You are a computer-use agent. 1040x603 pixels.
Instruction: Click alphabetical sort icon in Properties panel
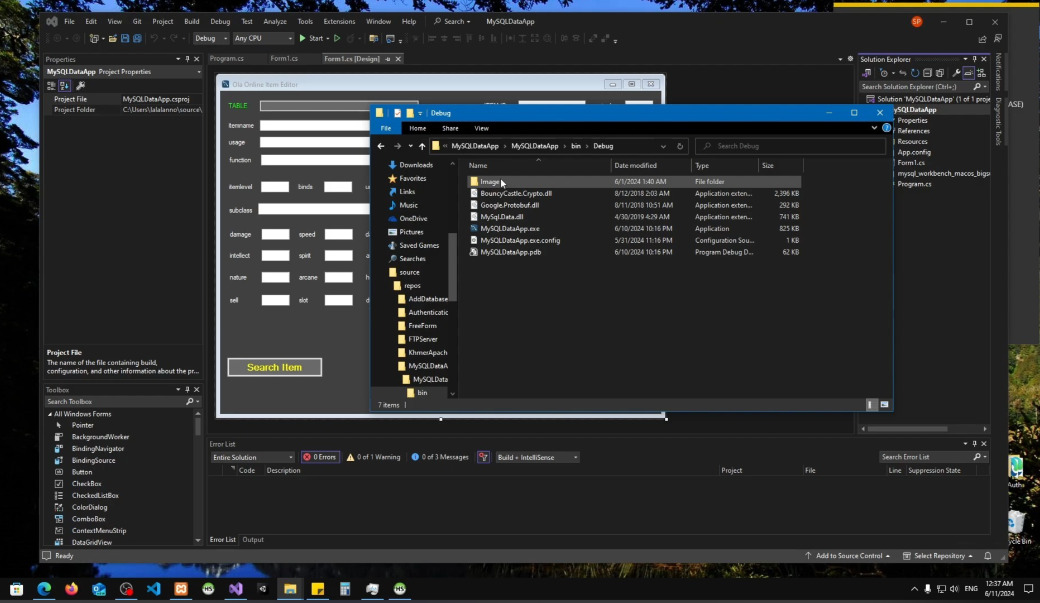(64, 86)
